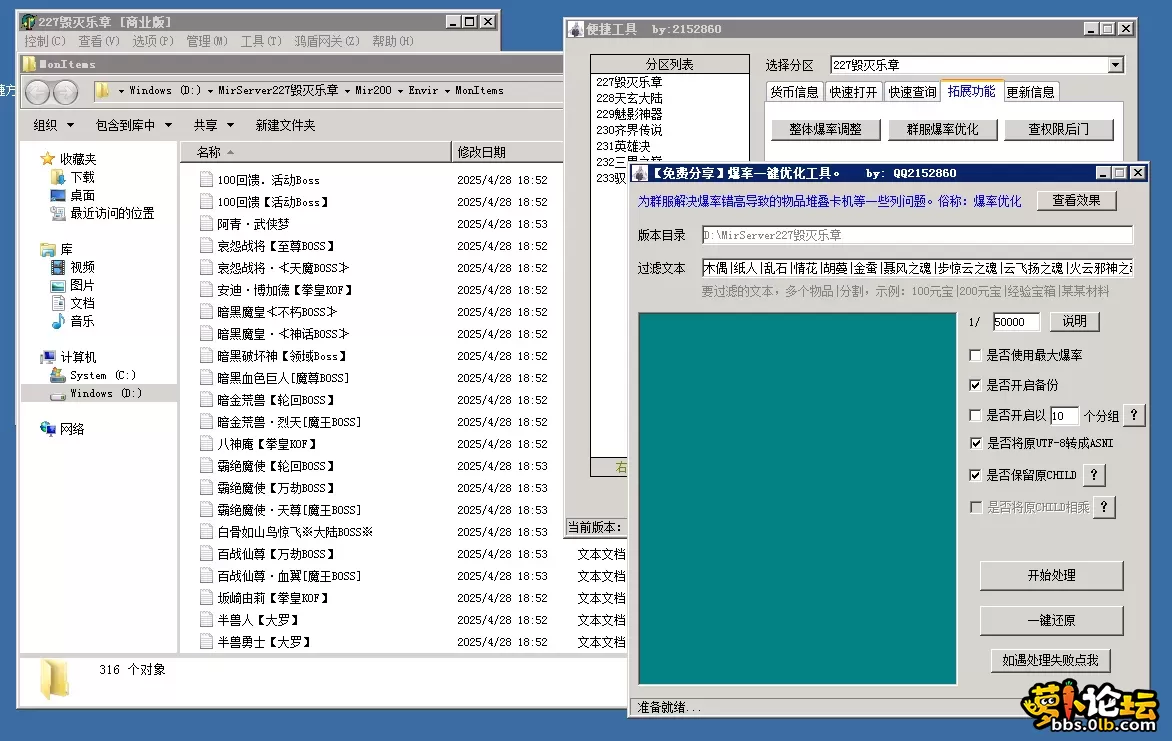
Task: Open the 工具(T) menu
Action: pos(262,41)
